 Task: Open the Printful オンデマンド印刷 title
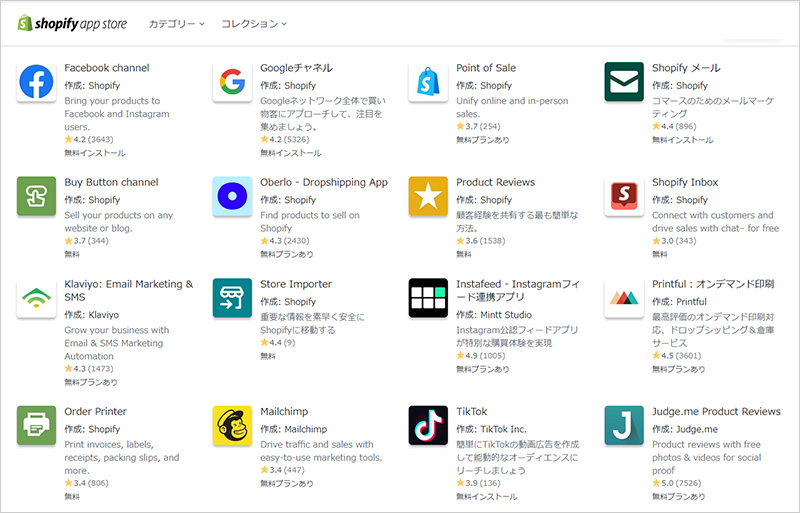tap(713, 284)
